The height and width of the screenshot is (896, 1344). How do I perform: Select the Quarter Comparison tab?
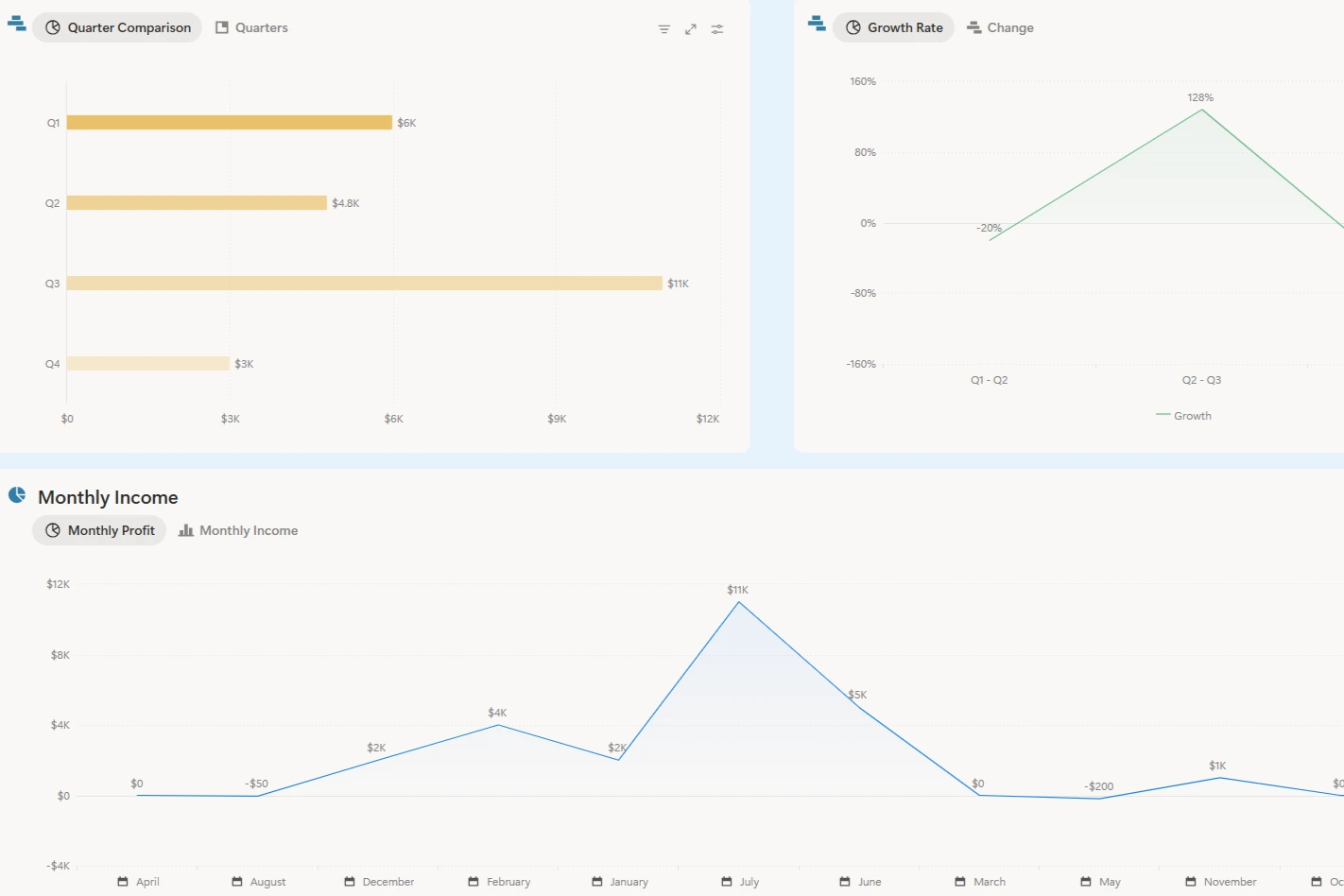(x=117, y=27)
